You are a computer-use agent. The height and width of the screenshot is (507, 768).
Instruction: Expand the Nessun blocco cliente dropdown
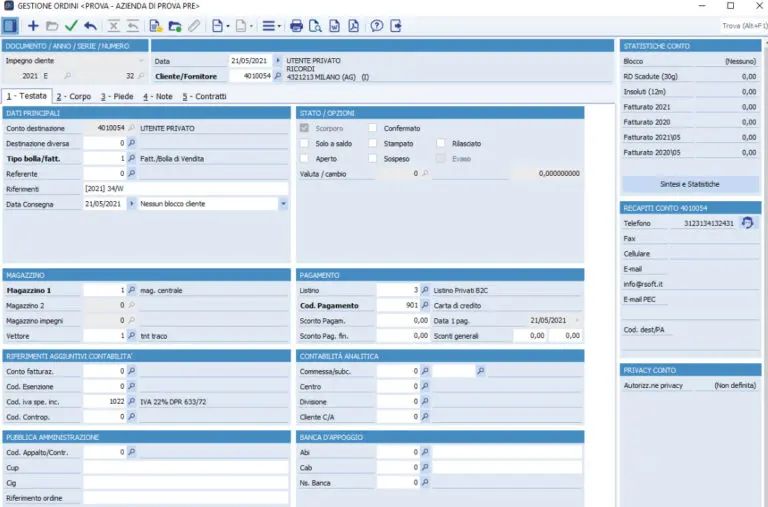pyautogui.click(x=283, y=203)
